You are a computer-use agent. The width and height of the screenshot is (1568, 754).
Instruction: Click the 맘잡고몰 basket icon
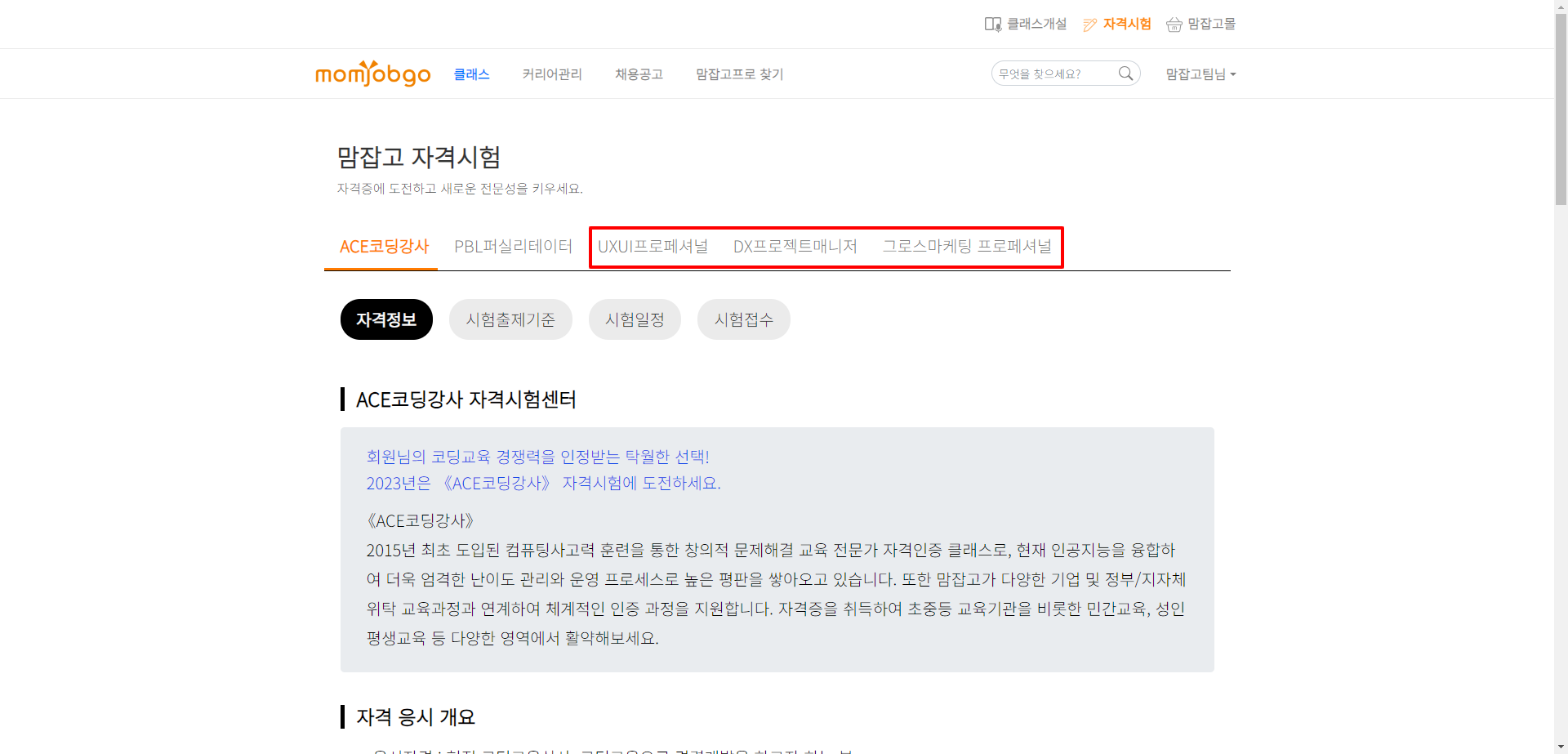(x=1174, y=25)
